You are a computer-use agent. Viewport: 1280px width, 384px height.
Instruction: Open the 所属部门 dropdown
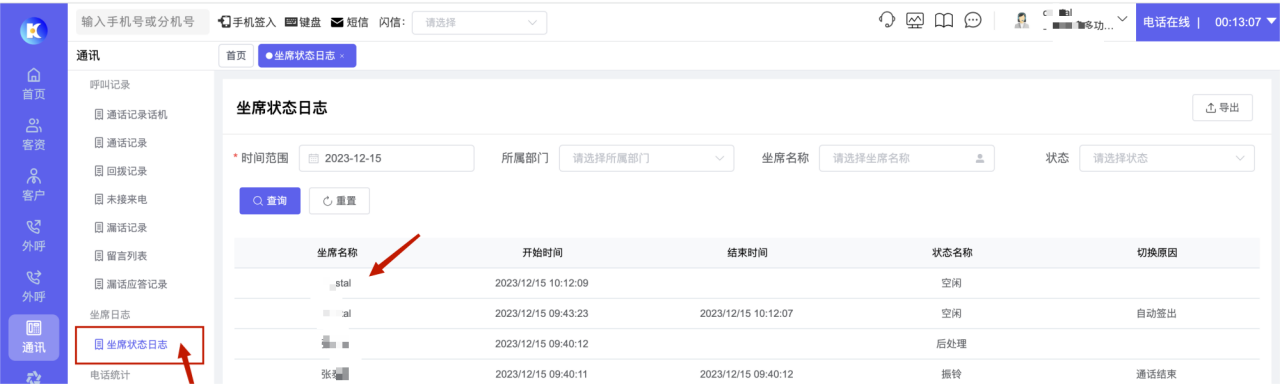646,158
